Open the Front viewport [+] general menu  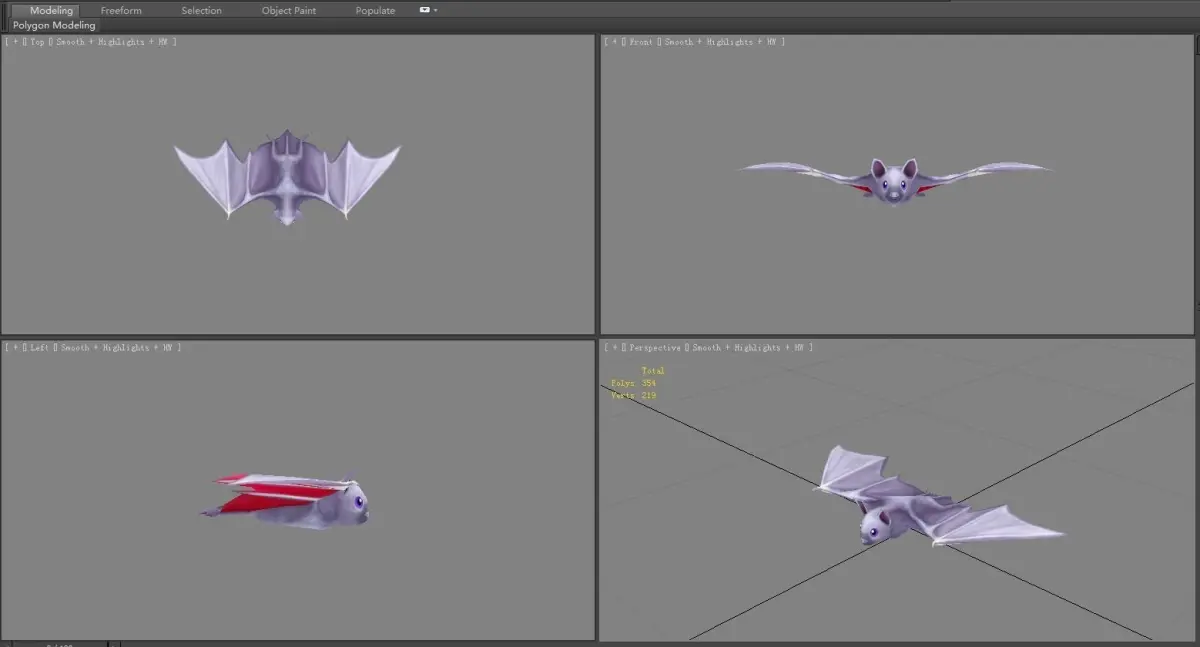(616, 42)
